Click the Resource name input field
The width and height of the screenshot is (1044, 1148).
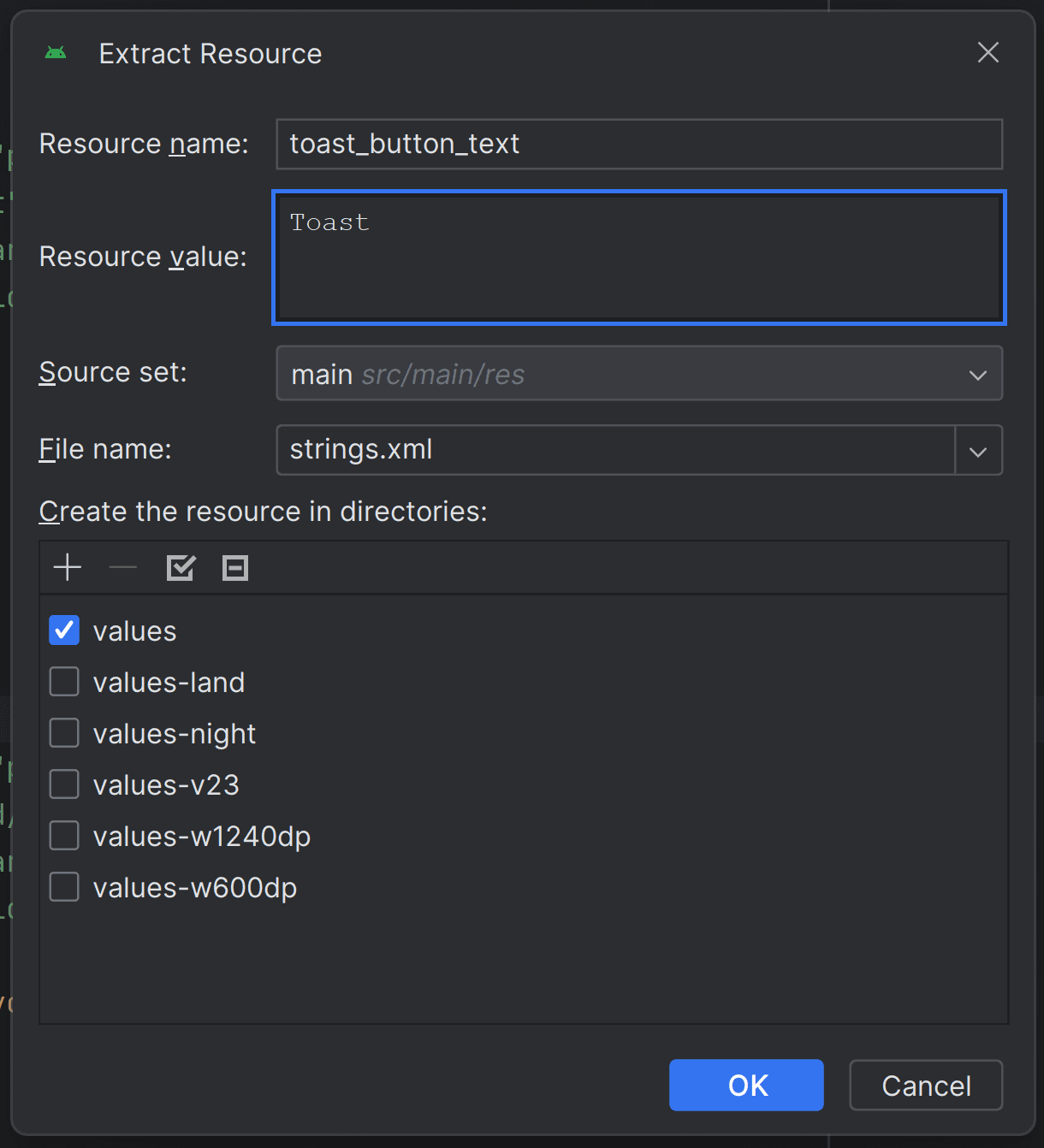[639, 144]
